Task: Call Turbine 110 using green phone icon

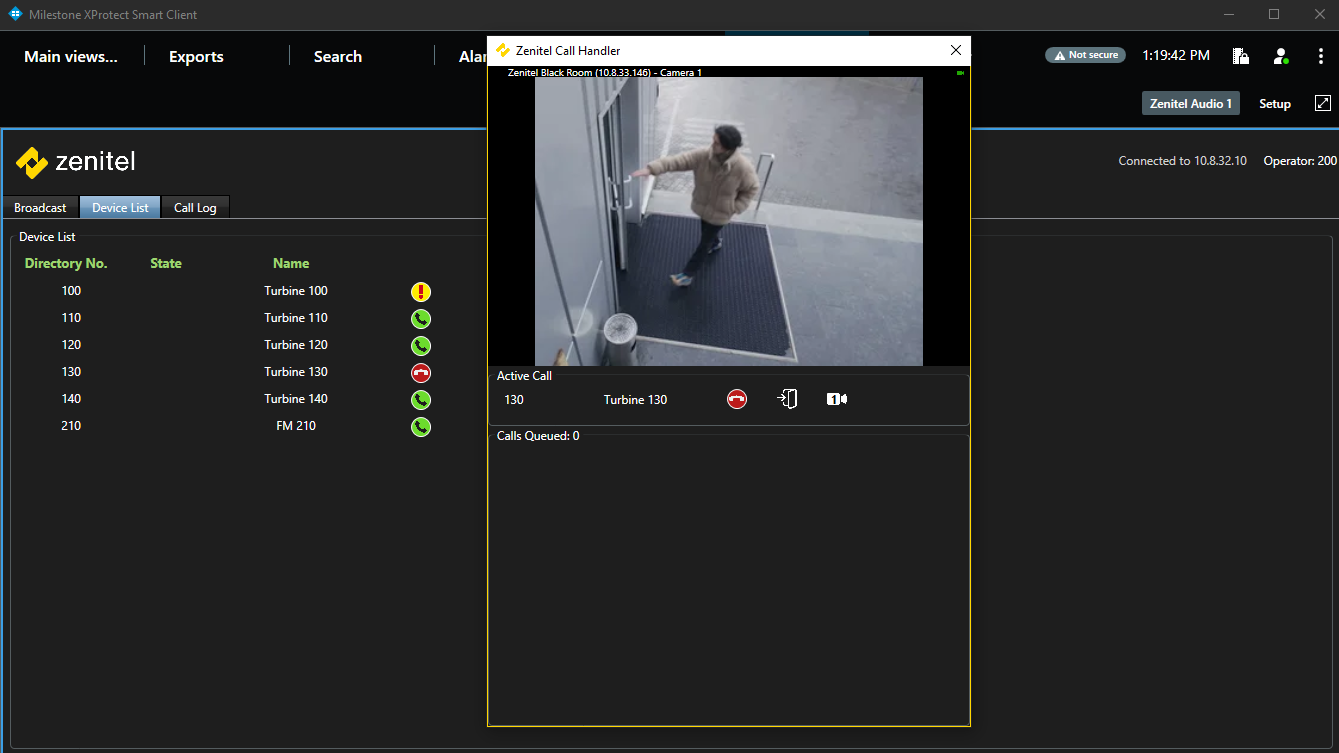Action: point(421,319)
